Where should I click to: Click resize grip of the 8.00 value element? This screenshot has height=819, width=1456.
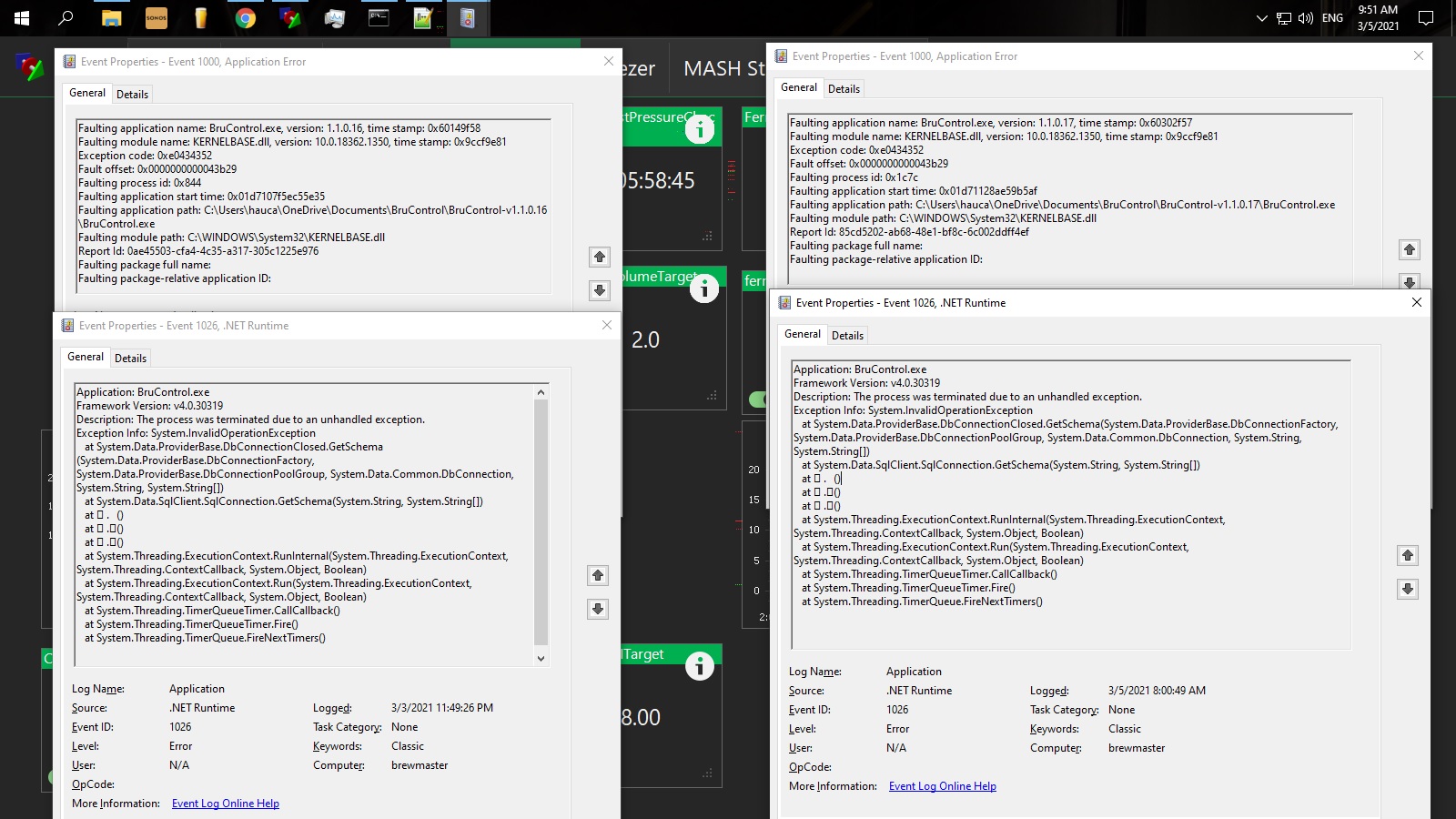click(707, 773)
